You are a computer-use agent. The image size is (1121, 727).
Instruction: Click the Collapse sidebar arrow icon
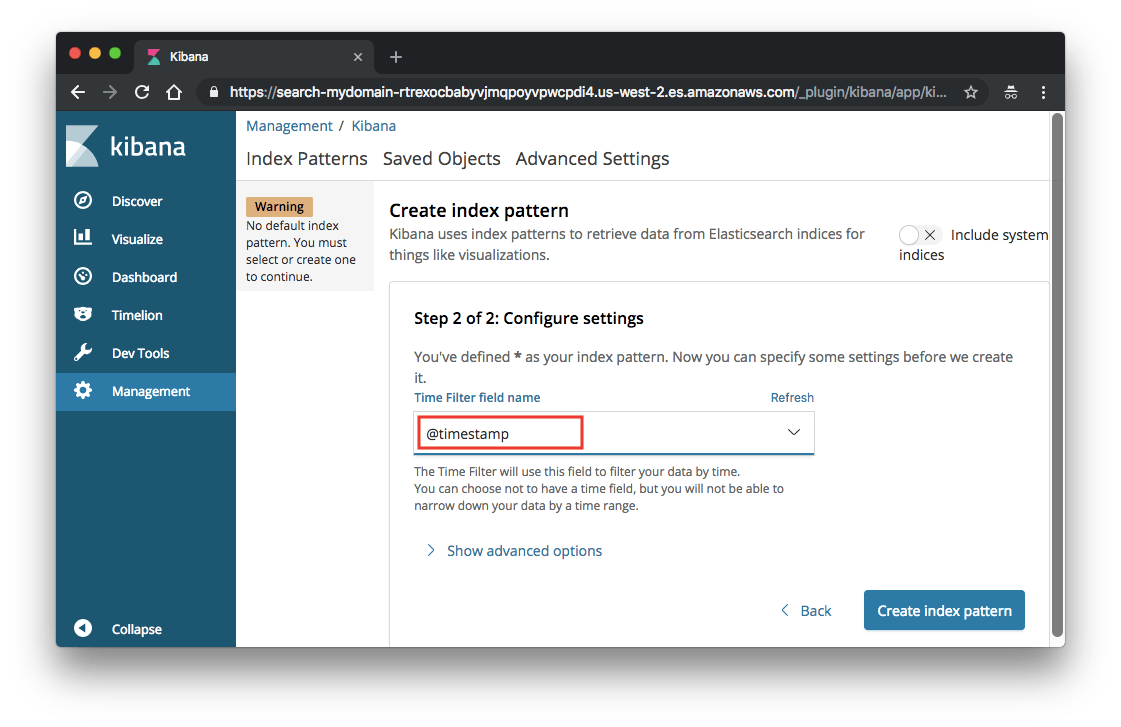click(x=83, y=628)
